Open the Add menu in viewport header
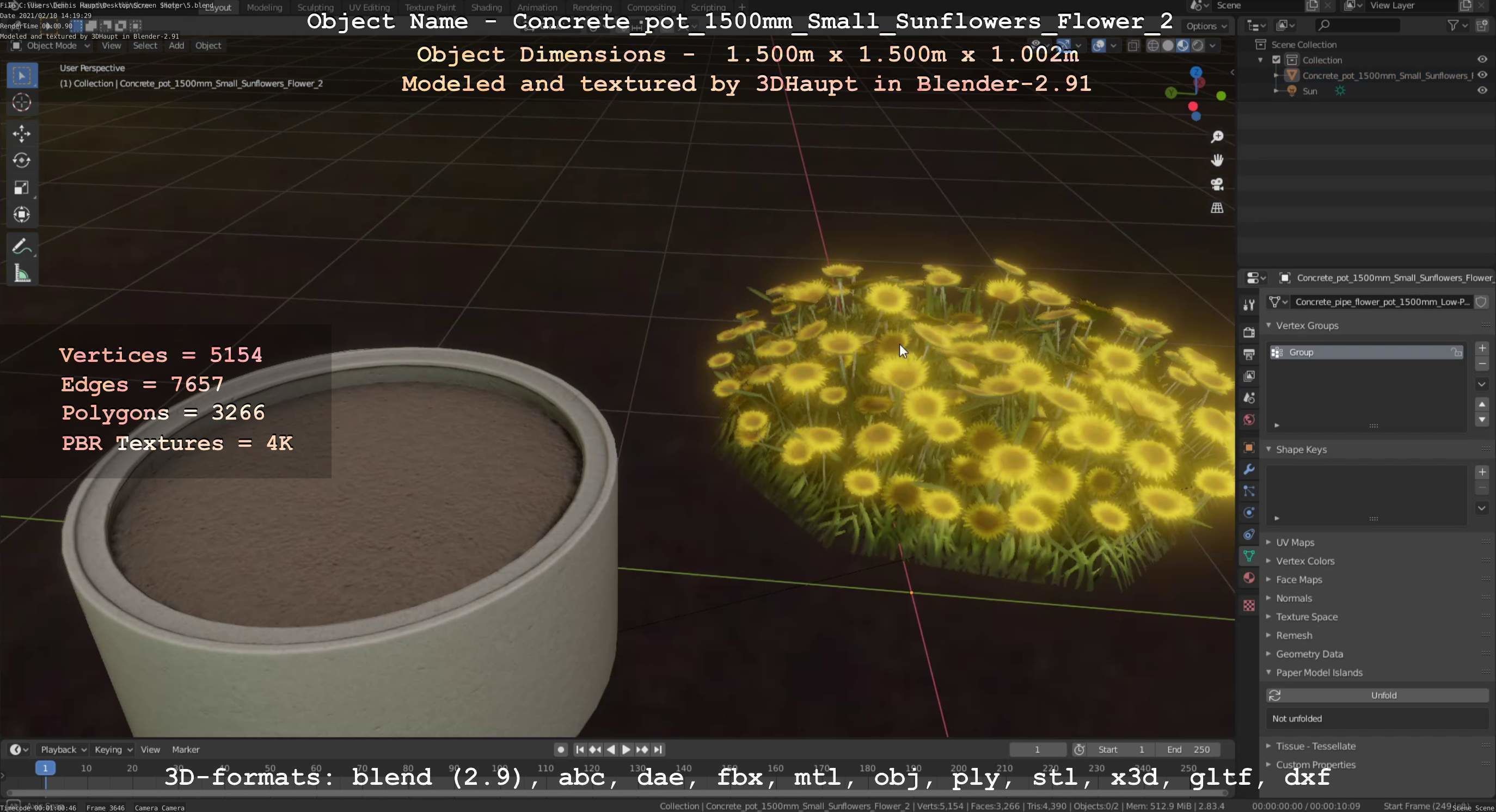Viewport: 1496px width, 812px height. pyautogui.click(x=176, y=45)
